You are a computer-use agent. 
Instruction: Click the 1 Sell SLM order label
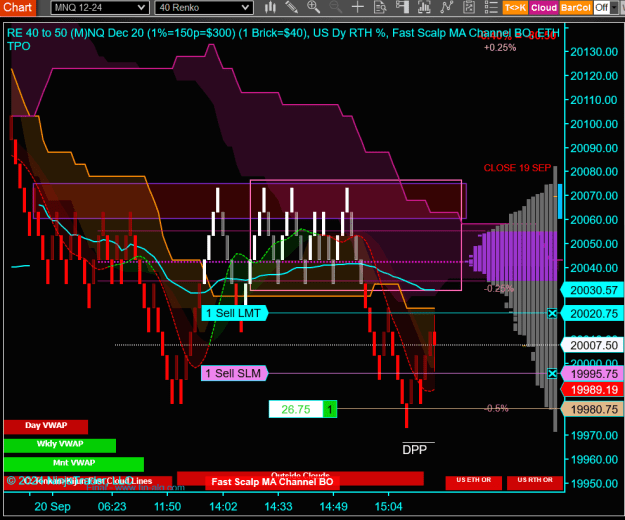(x=234, y=373)
